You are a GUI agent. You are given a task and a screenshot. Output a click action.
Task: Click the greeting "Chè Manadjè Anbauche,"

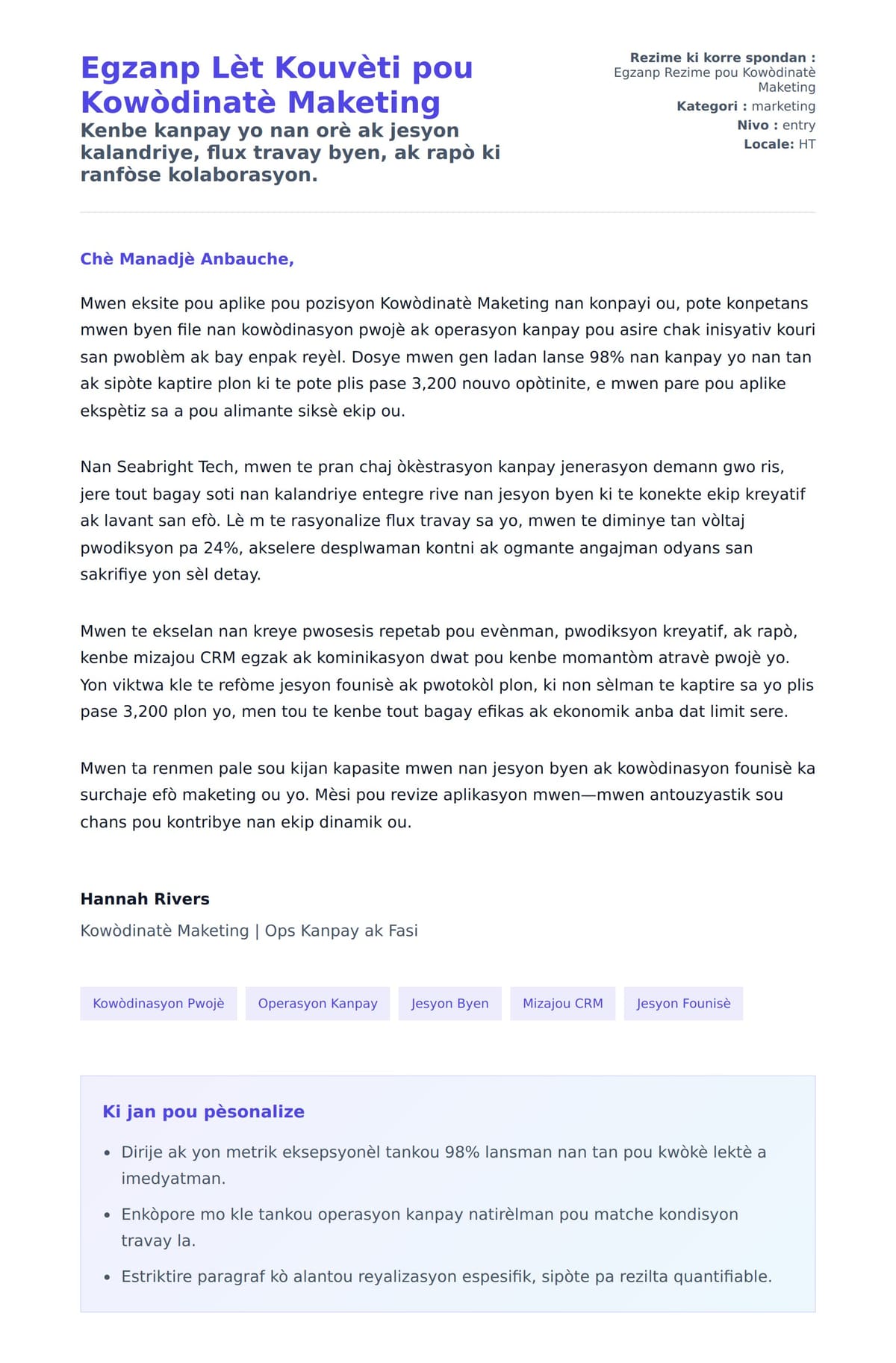[x=187, y=259]
